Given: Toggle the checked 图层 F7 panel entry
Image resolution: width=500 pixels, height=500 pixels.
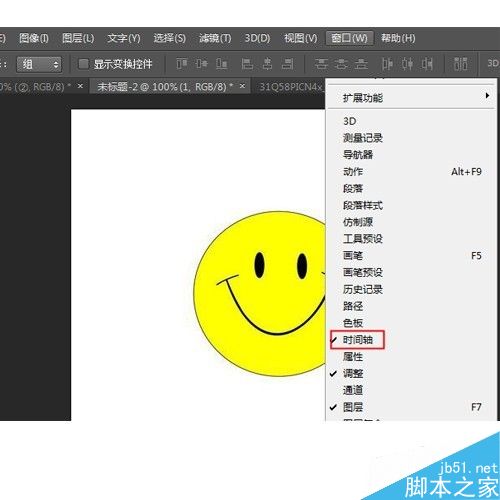Looking at the screenshot, I should [x=411, y=407].
